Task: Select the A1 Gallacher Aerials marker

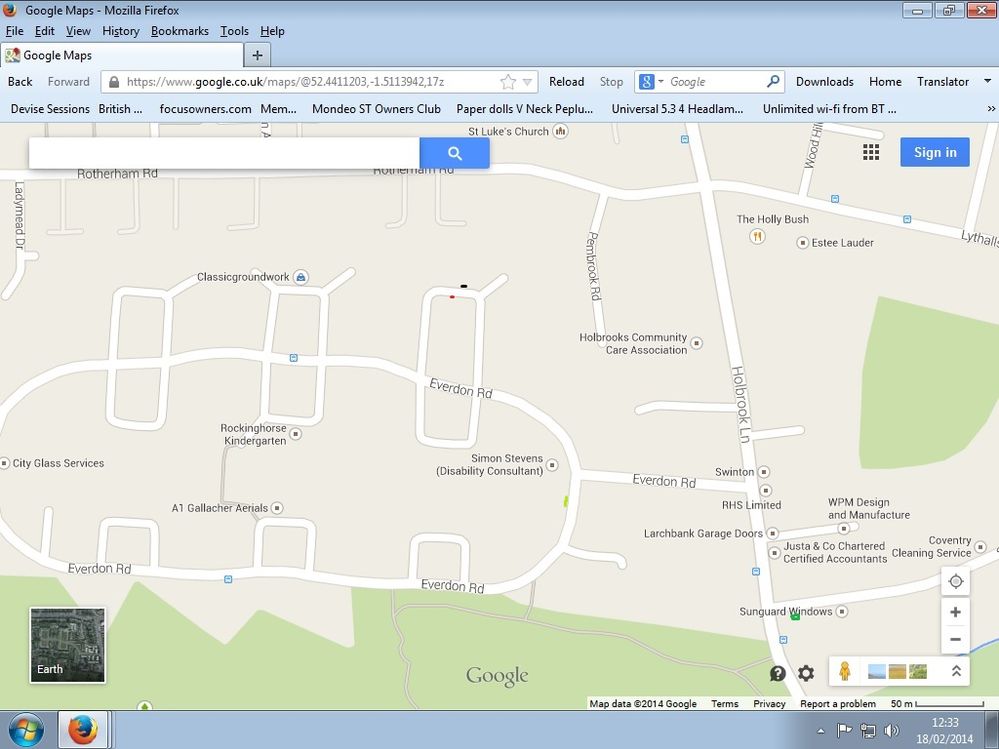Action: click(277, 508)
